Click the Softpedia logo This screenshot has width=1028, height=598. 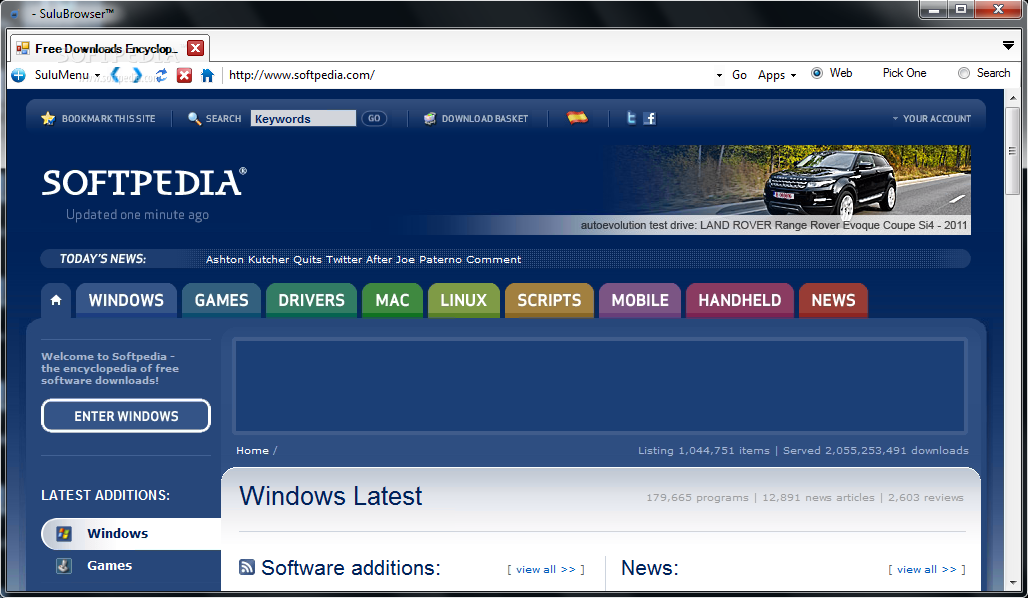click(x=144, y=182)
